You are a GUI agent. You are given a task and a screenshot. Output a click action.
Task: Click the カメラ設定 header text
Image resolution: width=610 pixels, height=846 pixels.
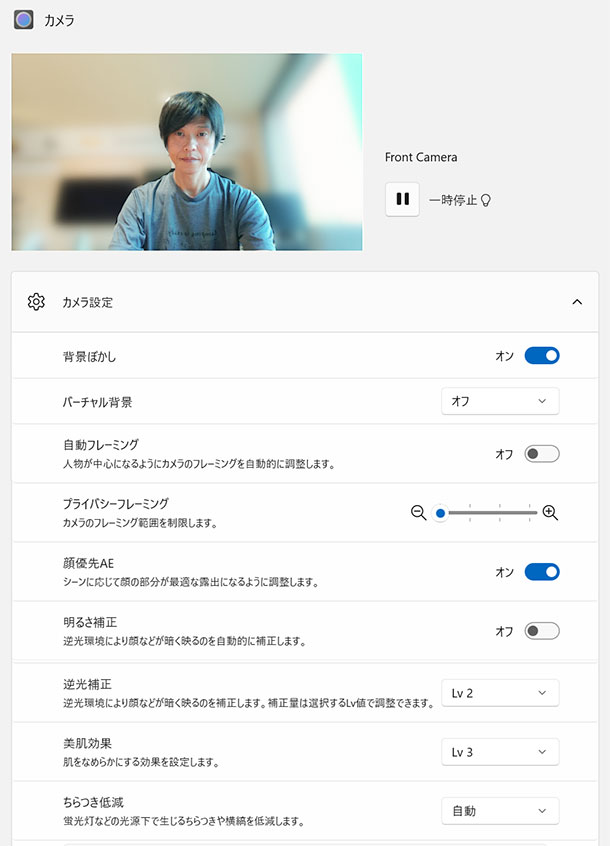click(87, 302)
